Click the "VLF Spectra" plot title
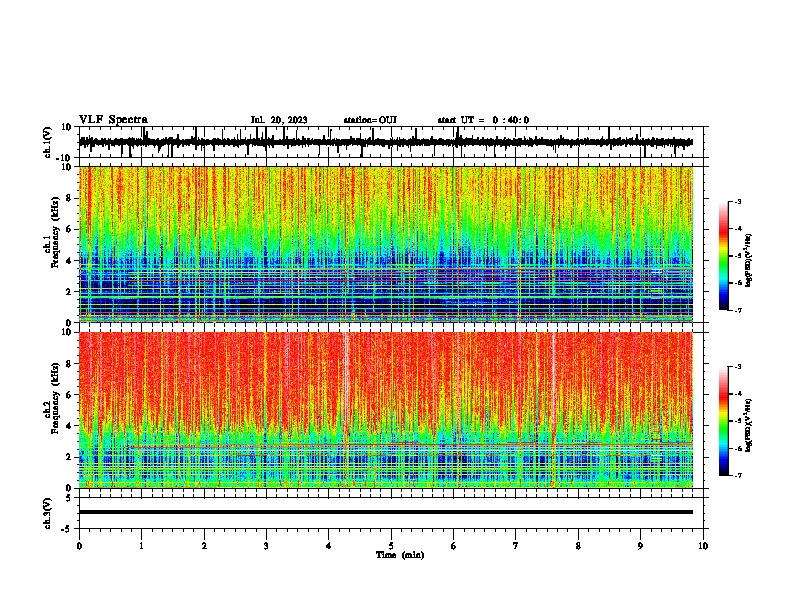The width and height of the screenshot is (792, 612). coord(113,120)
